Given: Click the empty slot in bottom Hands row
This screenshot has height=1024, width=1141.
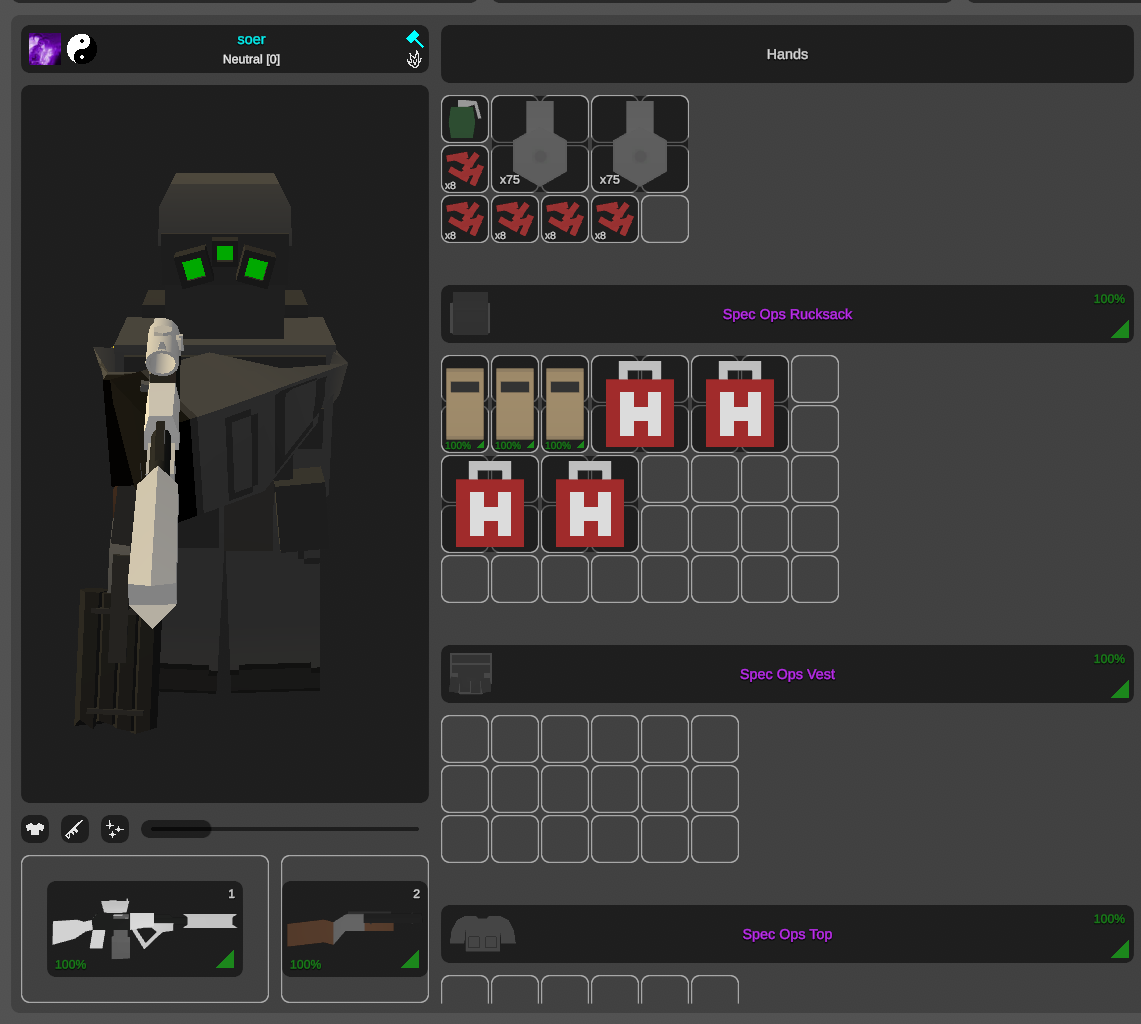Looking at the screenshot, I should pyautogui.click(x=665, y=219).
